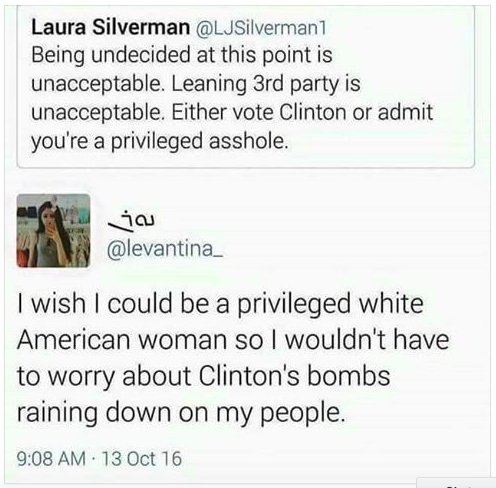Screen dimensions: 496x488
Task: Click the @LJSilverman1 handle link
Action: pyautogui.click(x=261, y=28)
